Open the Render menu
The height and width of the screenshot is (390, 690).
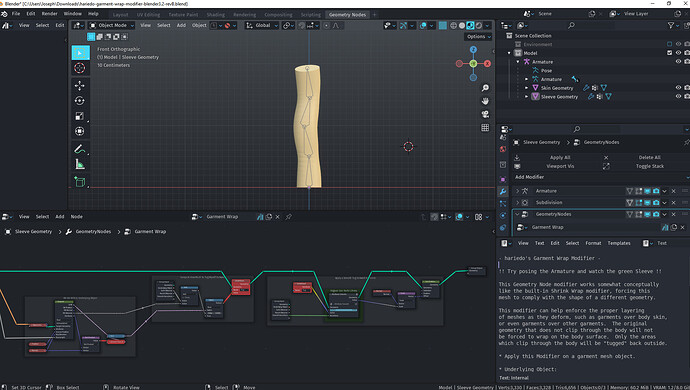[x=49, y=14]
